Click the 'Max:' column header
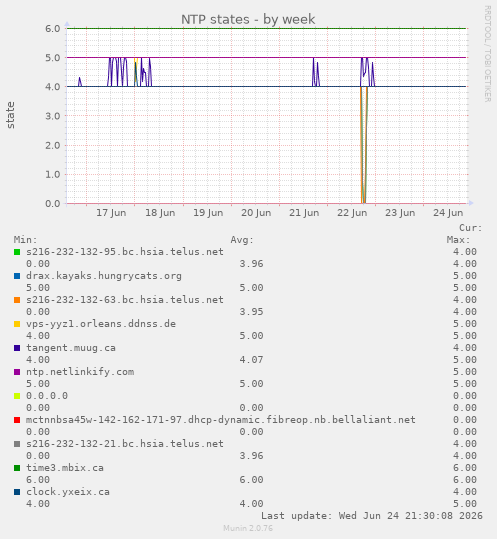Viewport: 497px width, 539px height. 459,240
